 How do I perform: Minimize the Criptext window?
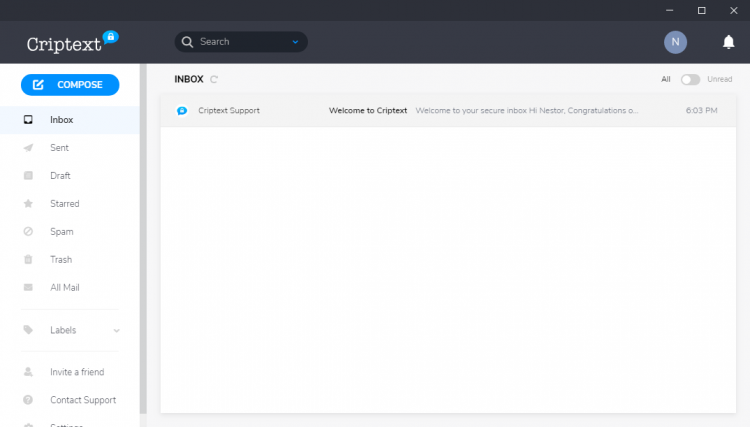(x=670, y=11)
